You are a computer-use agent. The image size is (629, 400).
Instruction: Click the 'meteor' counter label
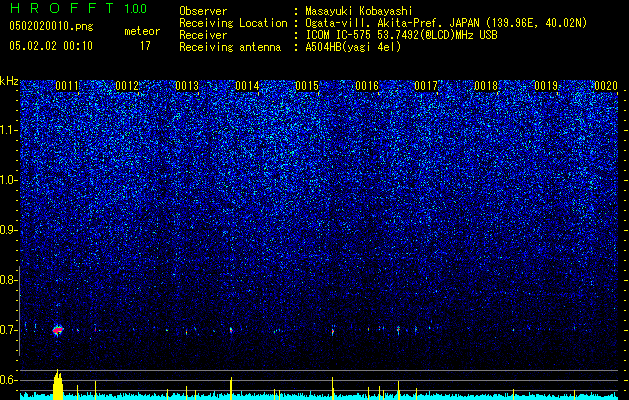pyautogui.click(x=142, y=31)
